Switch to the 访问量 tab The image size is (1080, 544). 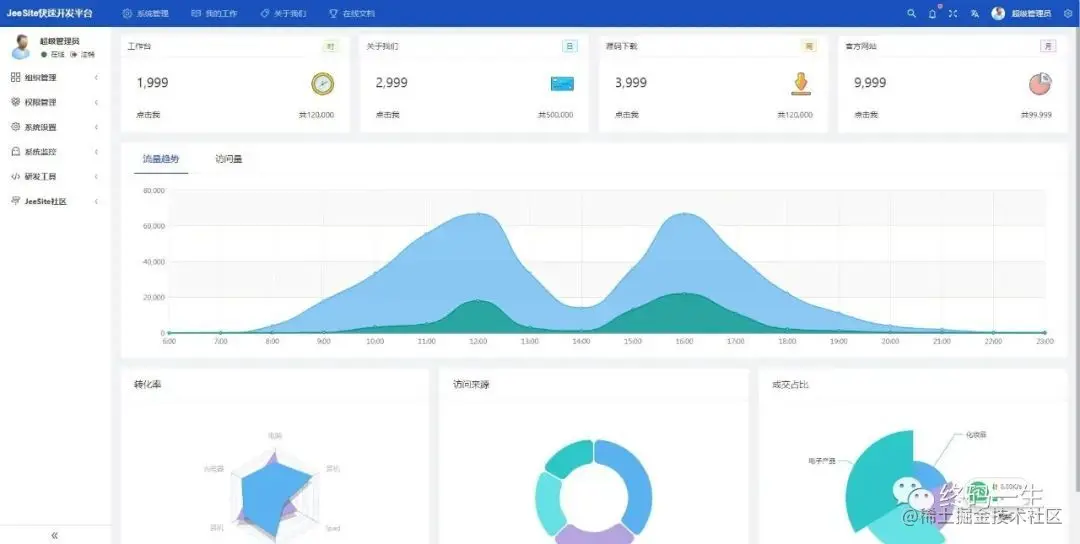tap(229, 159)
